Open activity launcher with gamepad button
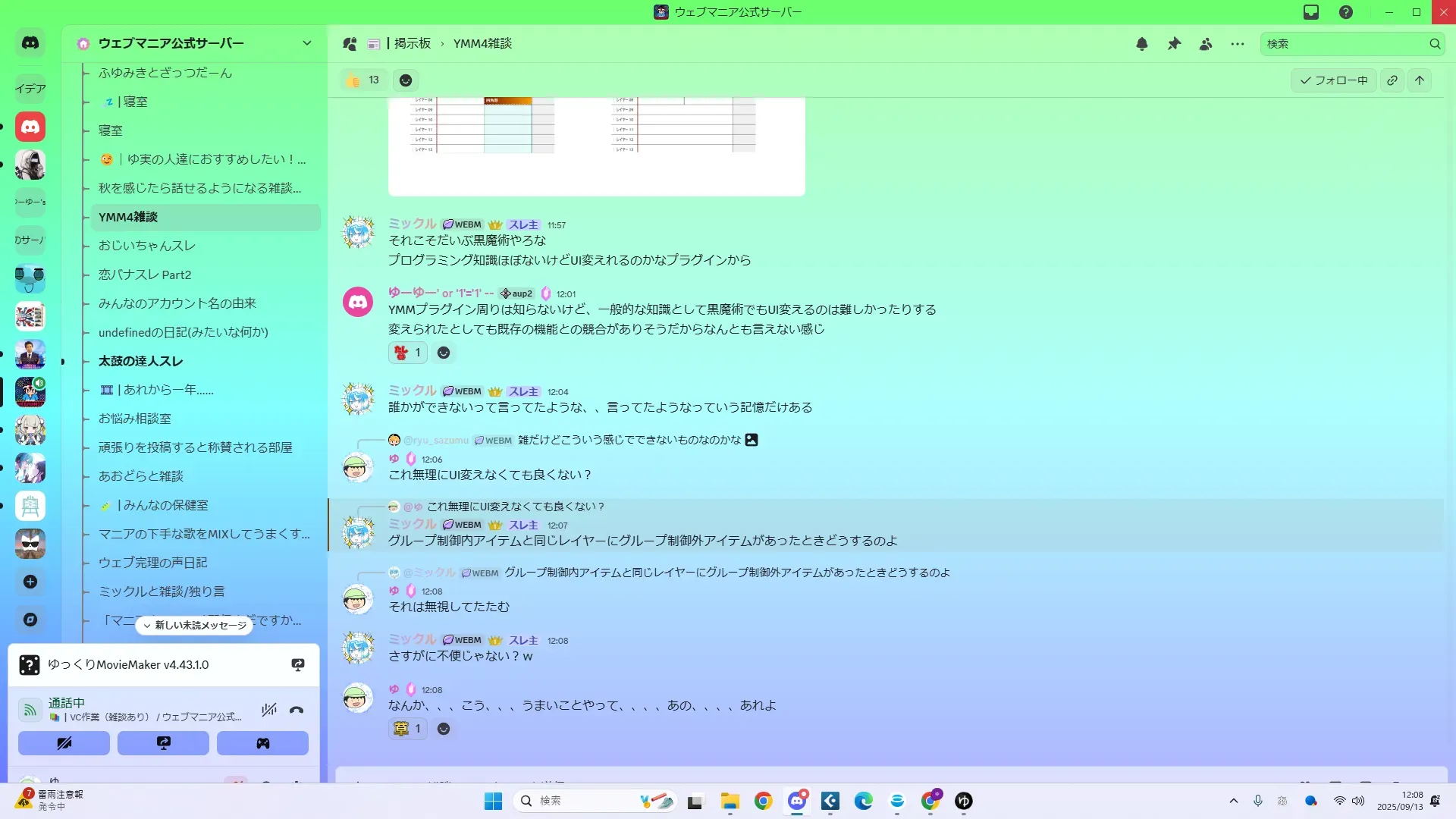1456x819 pixels. [262, 743]
